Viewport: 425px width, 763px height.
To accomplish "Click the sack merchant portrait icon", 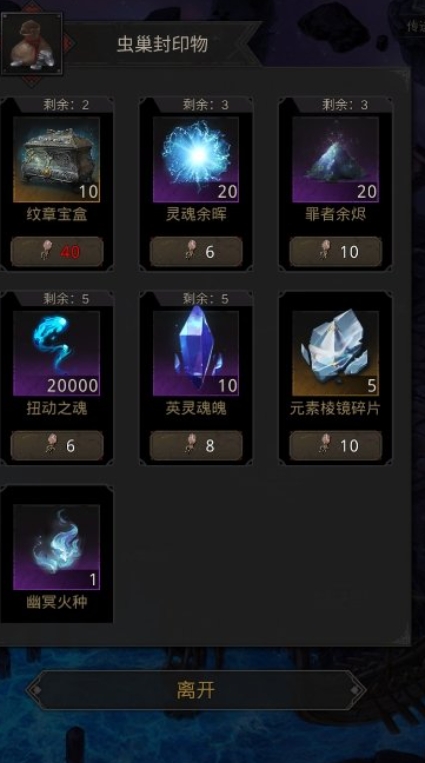I will pos(32,43).
